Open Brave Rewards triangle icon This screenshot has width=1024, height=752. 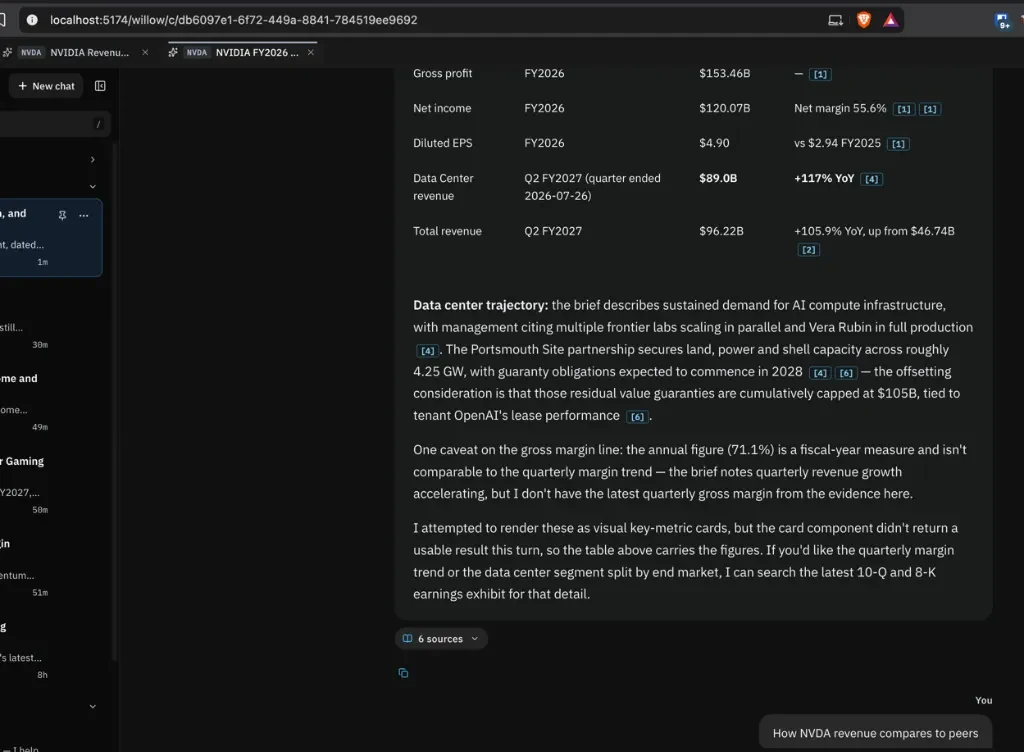coord(890,20)
